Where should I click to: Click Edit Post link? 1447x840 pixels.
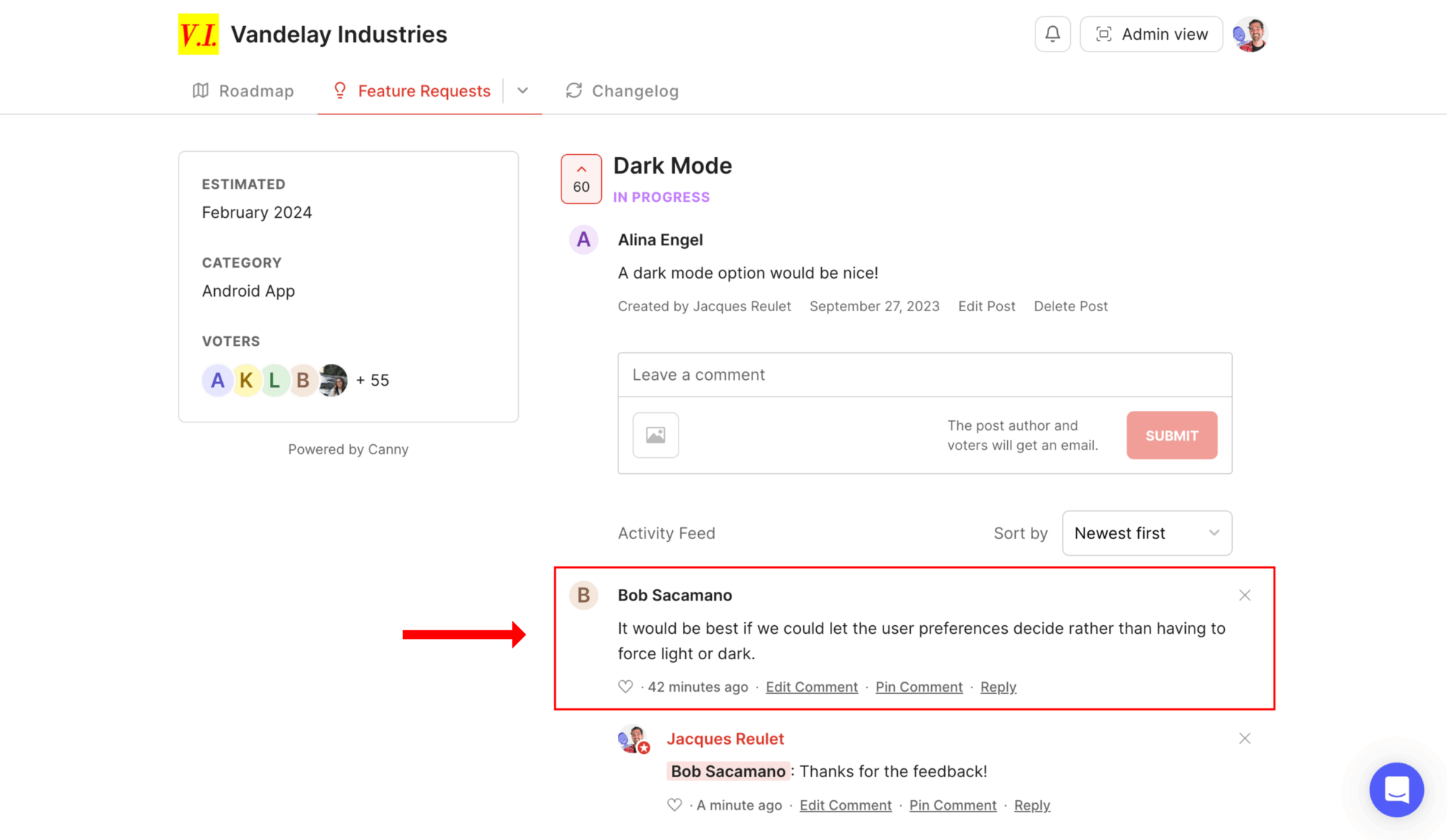coord(986,306)
